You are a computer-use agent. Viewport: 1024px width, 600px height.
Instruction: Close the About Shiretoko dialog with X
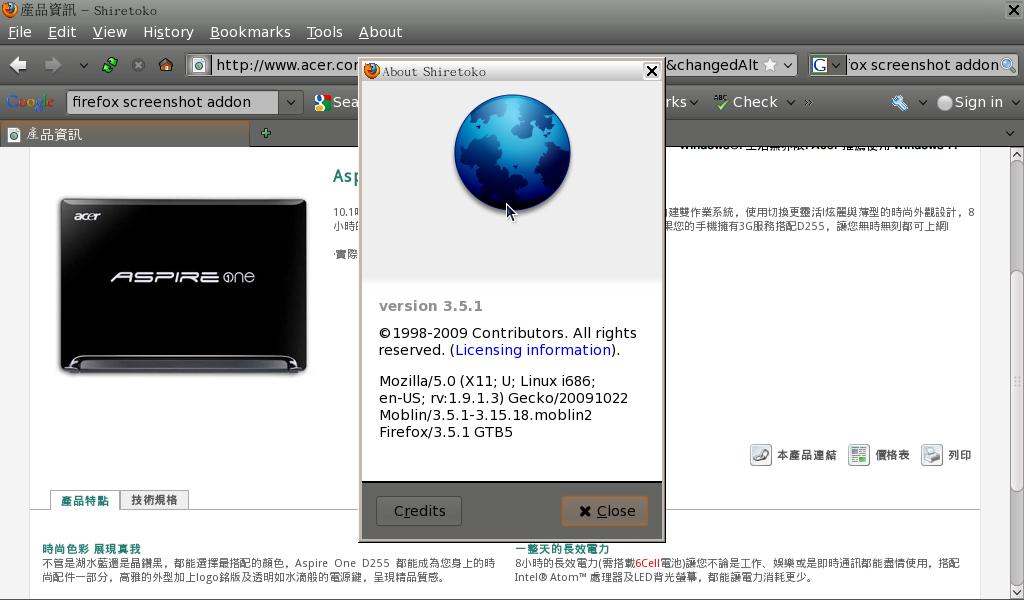click(x=651, y=71)
